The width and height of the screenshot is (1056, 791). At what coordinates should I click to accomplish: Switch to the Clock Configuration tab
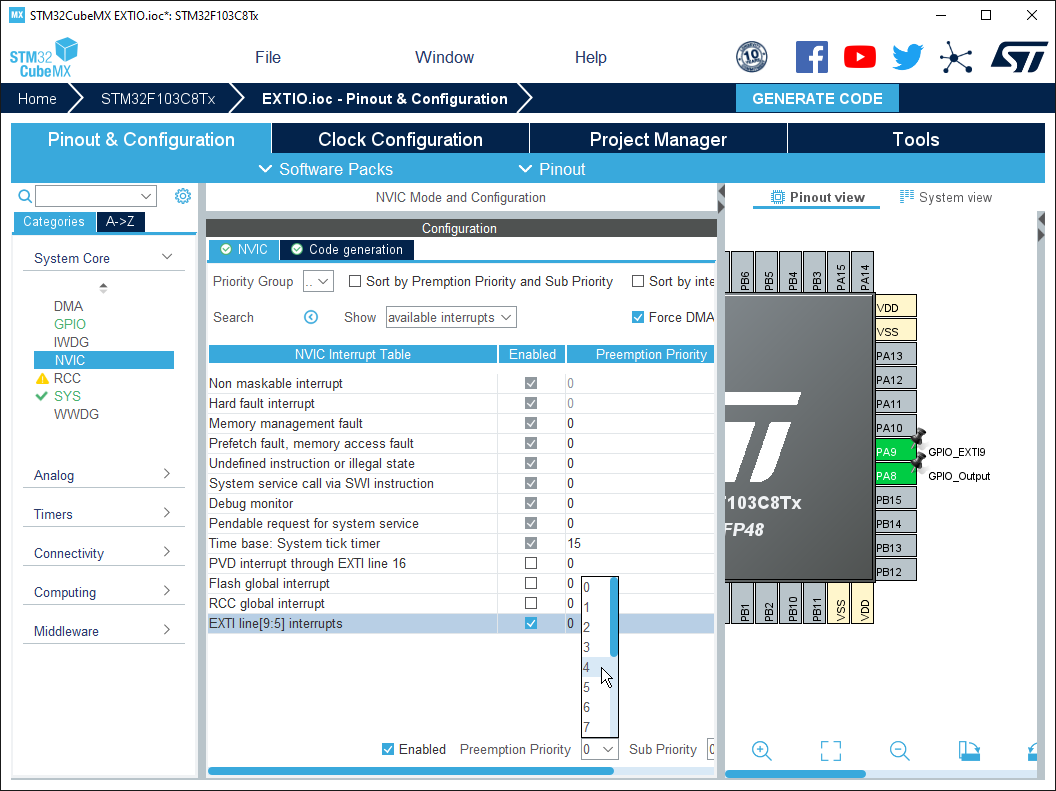401,139
